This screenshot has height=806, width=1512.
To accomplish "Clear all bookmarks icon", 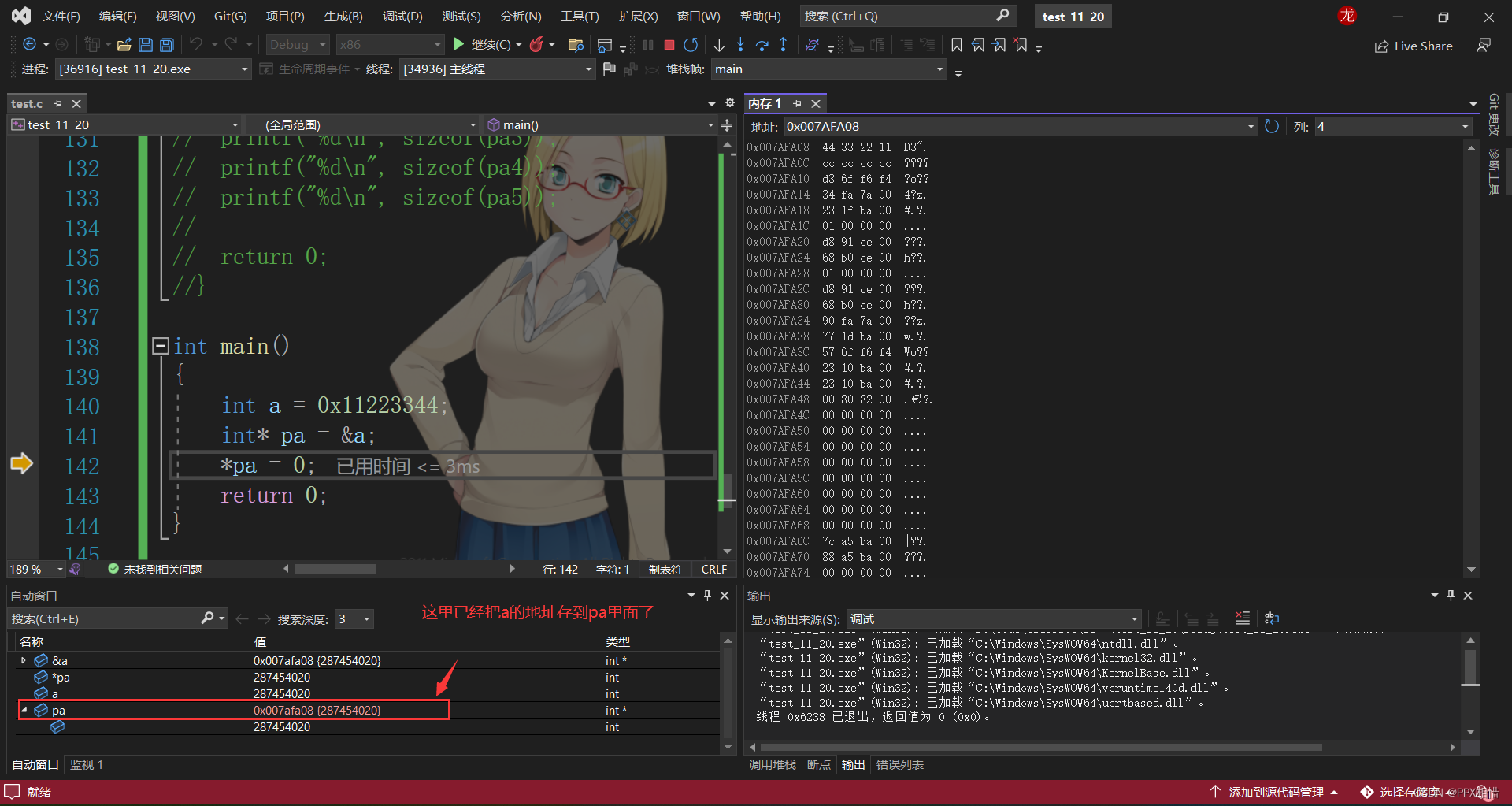I will pos(1021,45).
